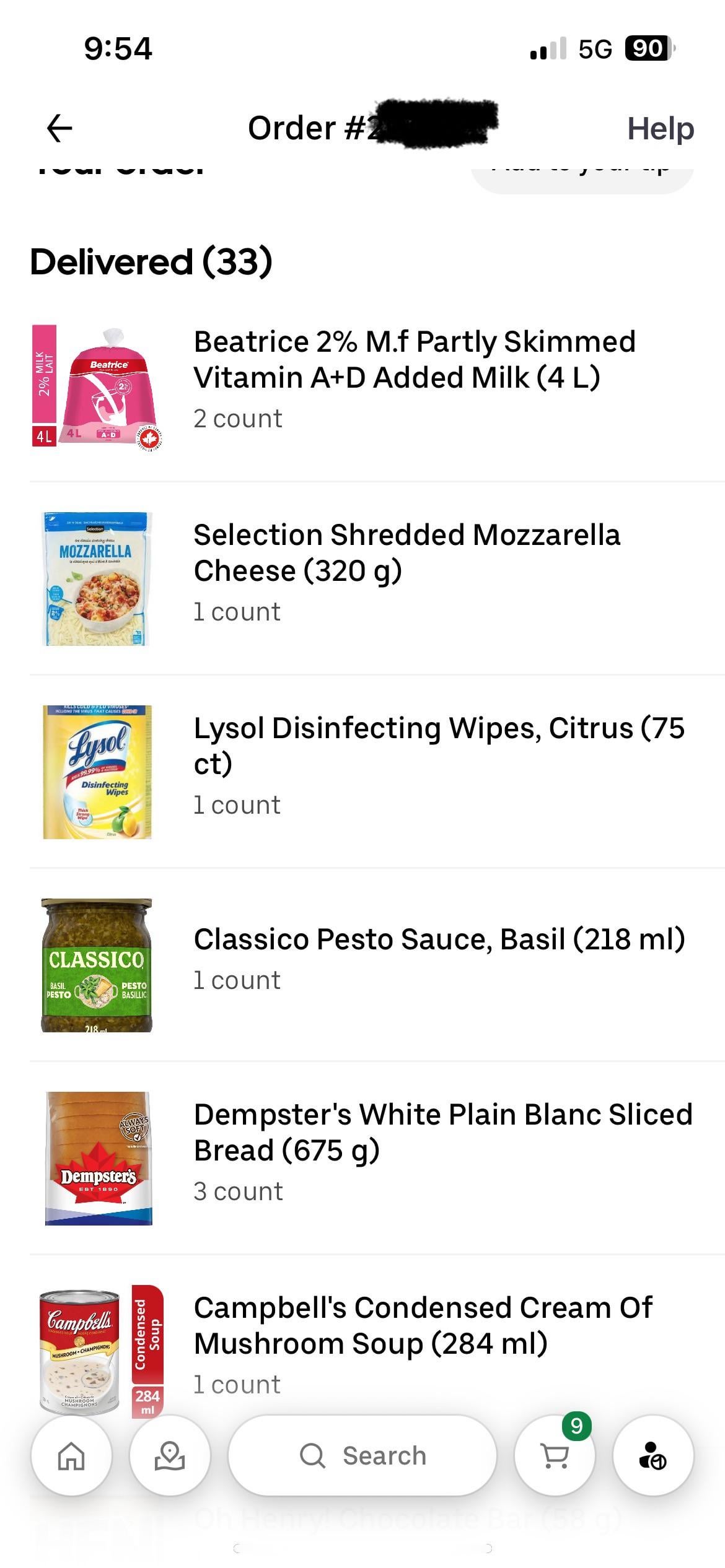This screenshot has height=1568, width=725.
Task: Select the Beatrice milk product image
Action: click(x=97, y=386)
